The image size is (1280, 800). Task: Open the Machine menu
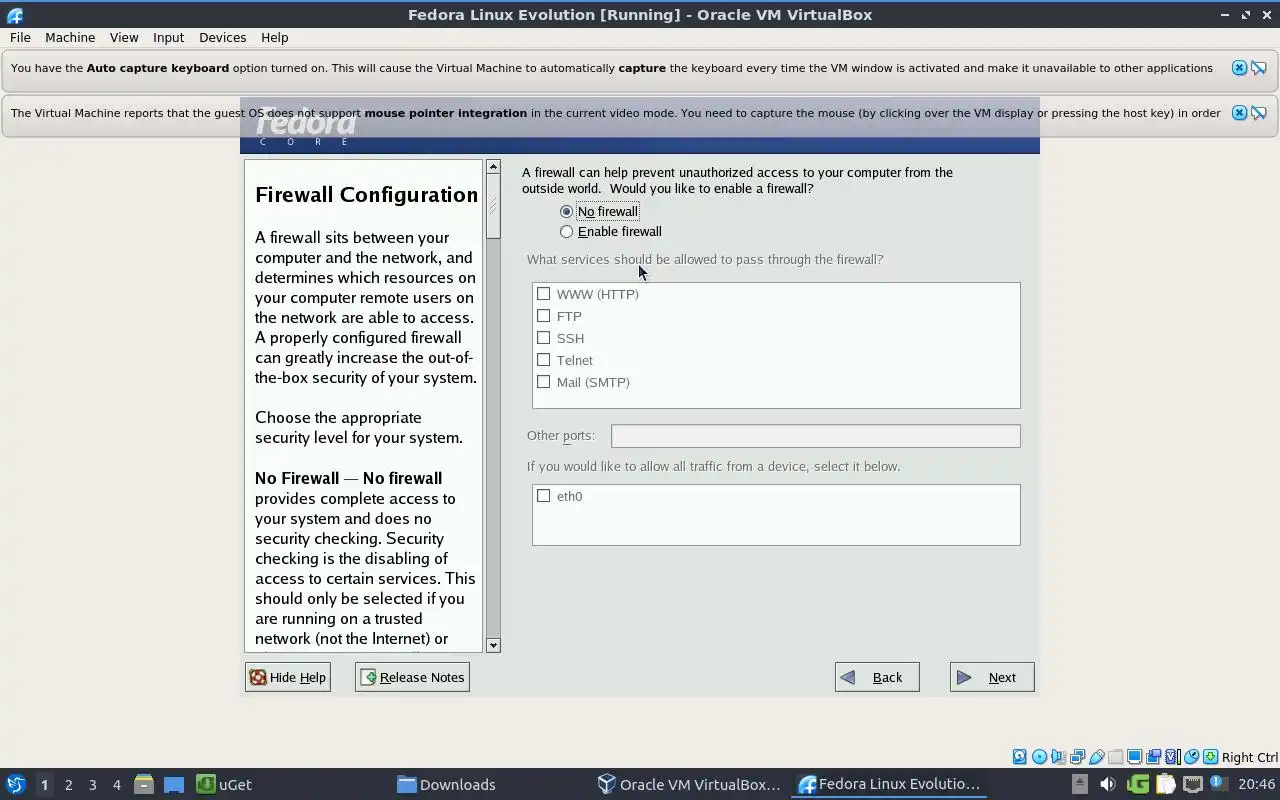70,37
